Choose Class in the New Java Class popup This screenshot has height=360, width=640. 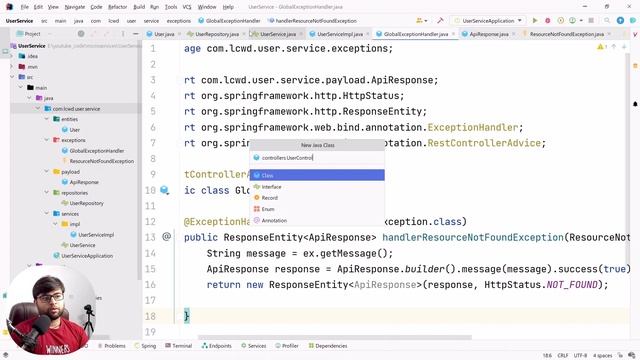pyautogui.click(x=317, y=175)
